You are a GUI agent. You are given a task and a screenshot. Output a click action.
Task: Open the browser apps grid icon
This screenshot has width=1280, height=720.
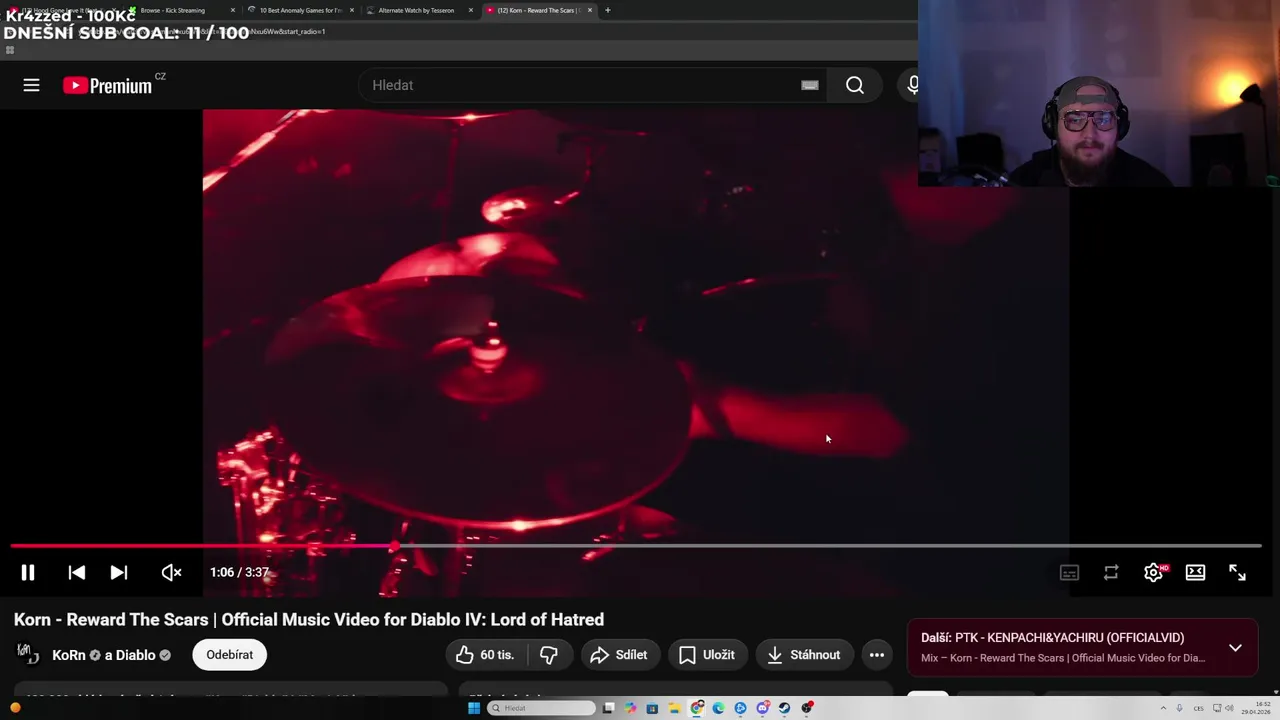coord(10,49)
